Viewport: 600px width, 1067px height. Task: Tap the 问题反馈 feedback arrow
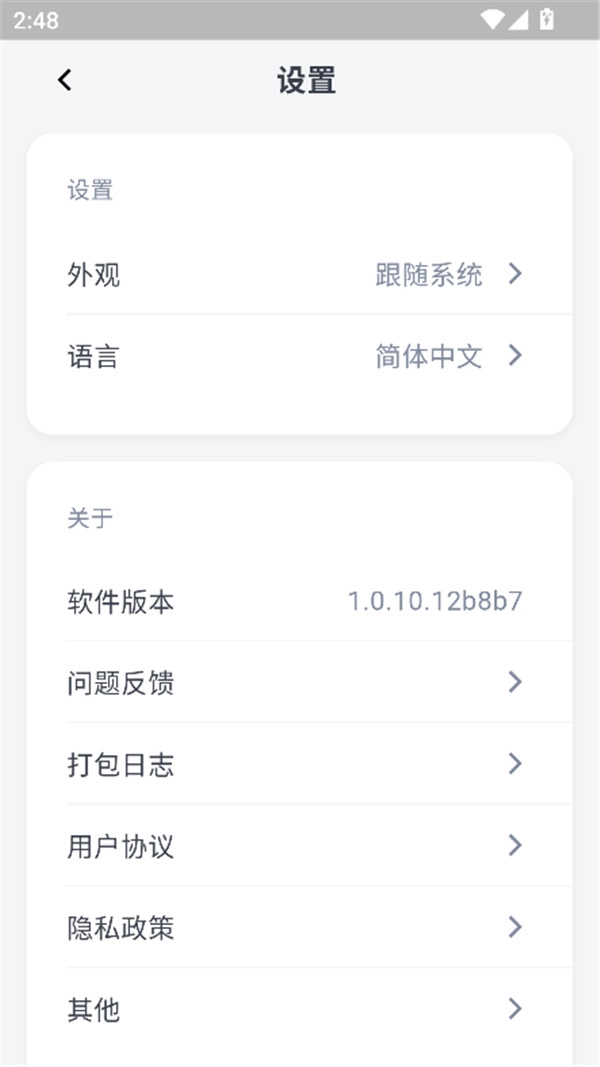[x=516, y=682]
